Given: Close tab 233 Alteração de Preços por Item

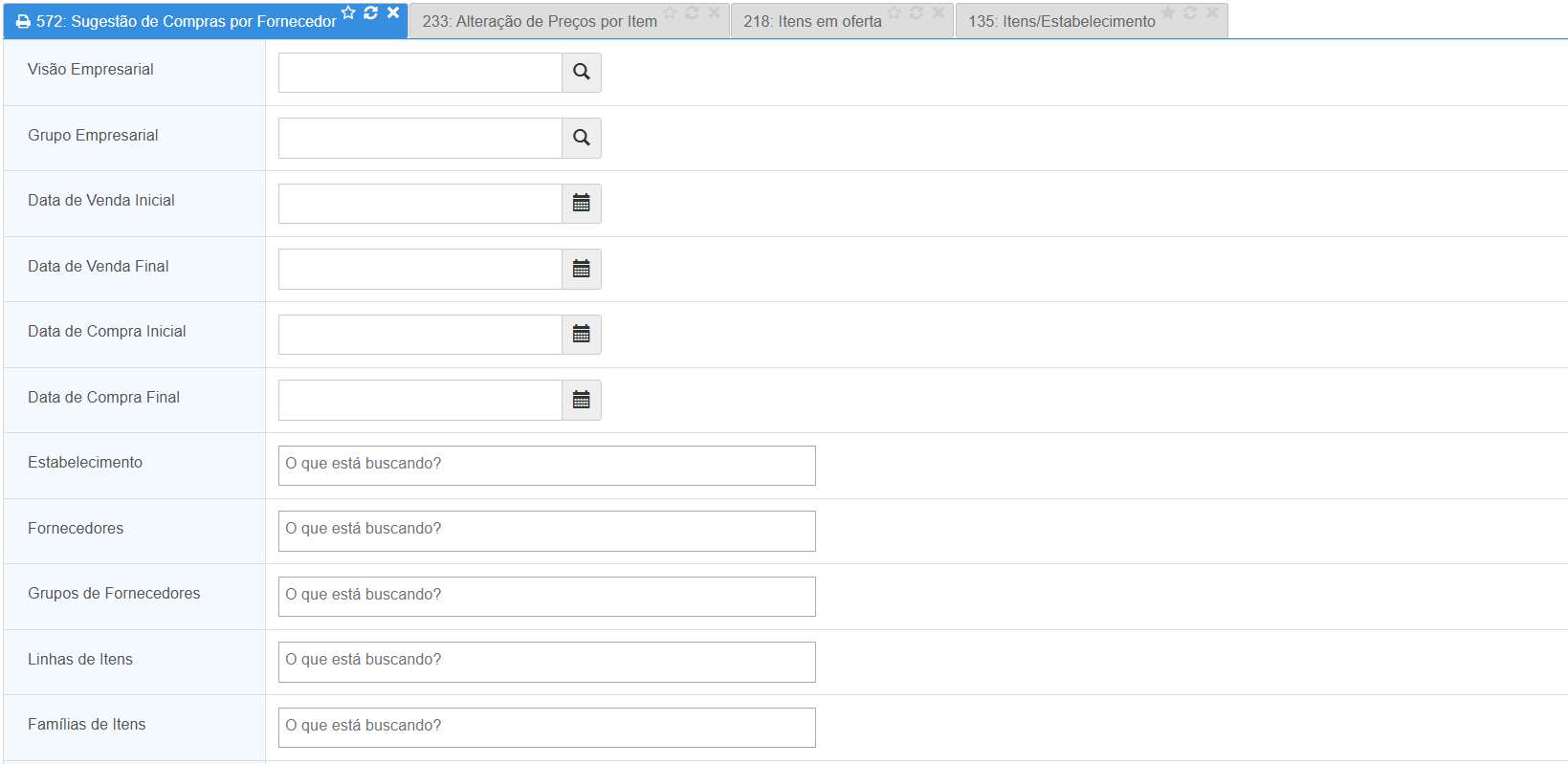Looking at the screenshot, I should pos(714,12).
